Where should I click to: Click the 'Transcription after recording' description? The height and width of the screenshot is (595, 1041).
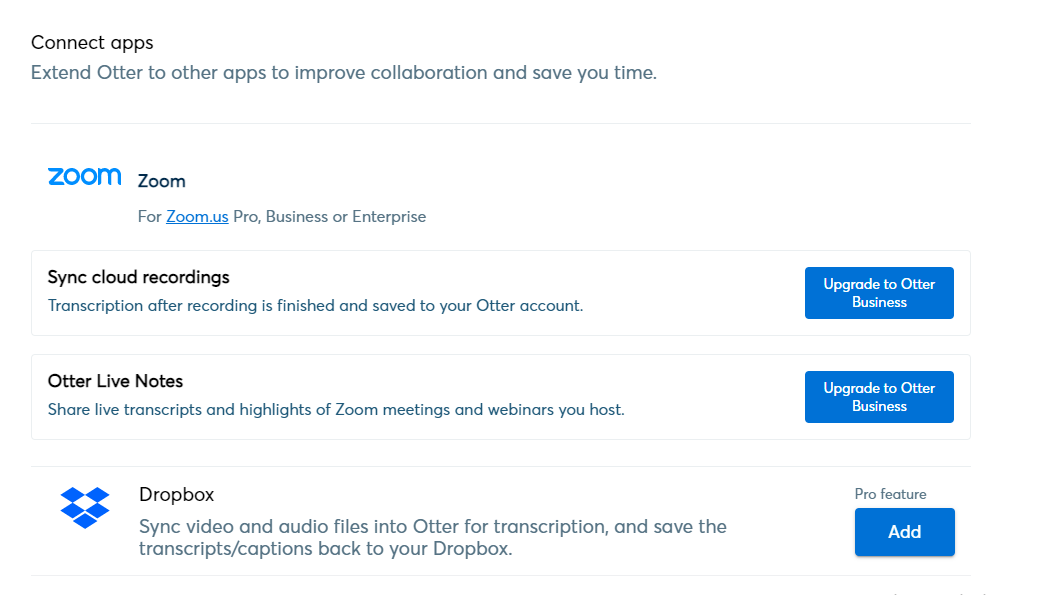point(315,306)
